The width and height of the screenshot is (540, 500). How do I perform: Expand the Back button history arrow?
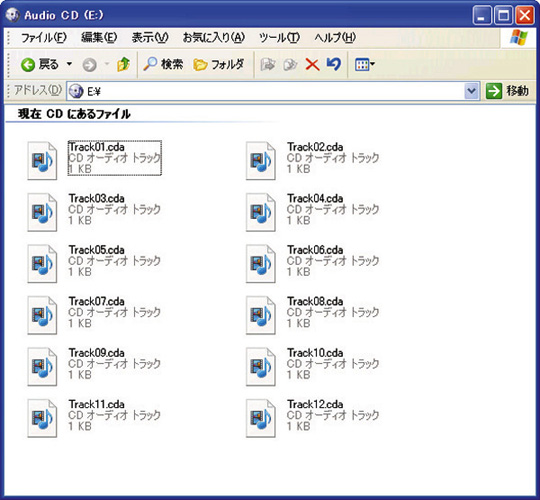[69, 64]
